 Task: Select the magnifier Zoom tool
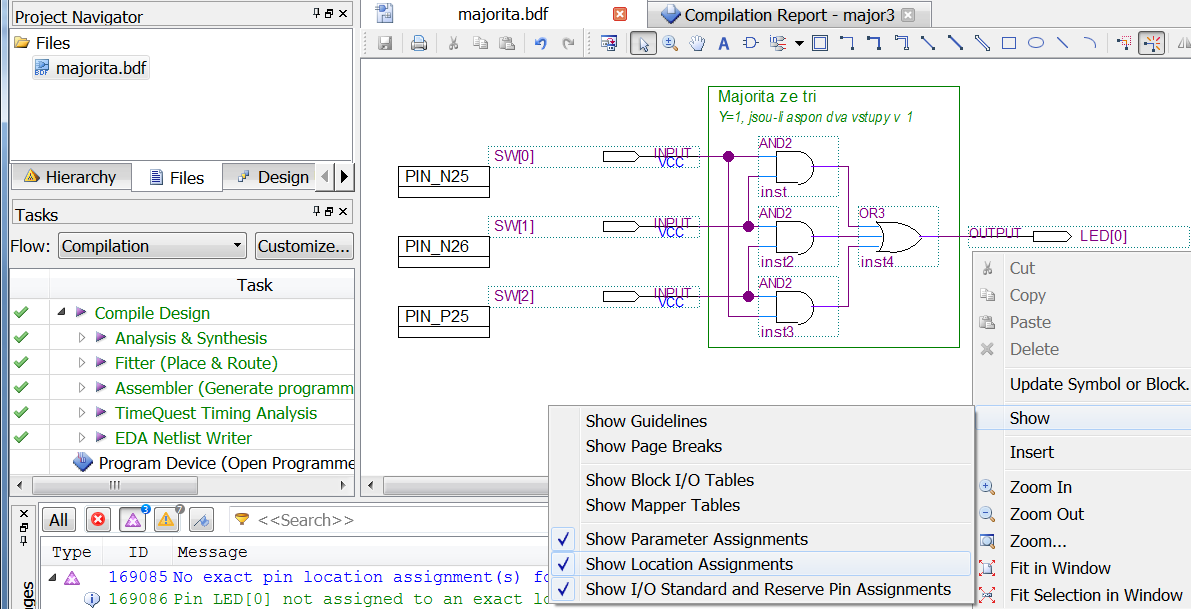(x=670, y=43)
